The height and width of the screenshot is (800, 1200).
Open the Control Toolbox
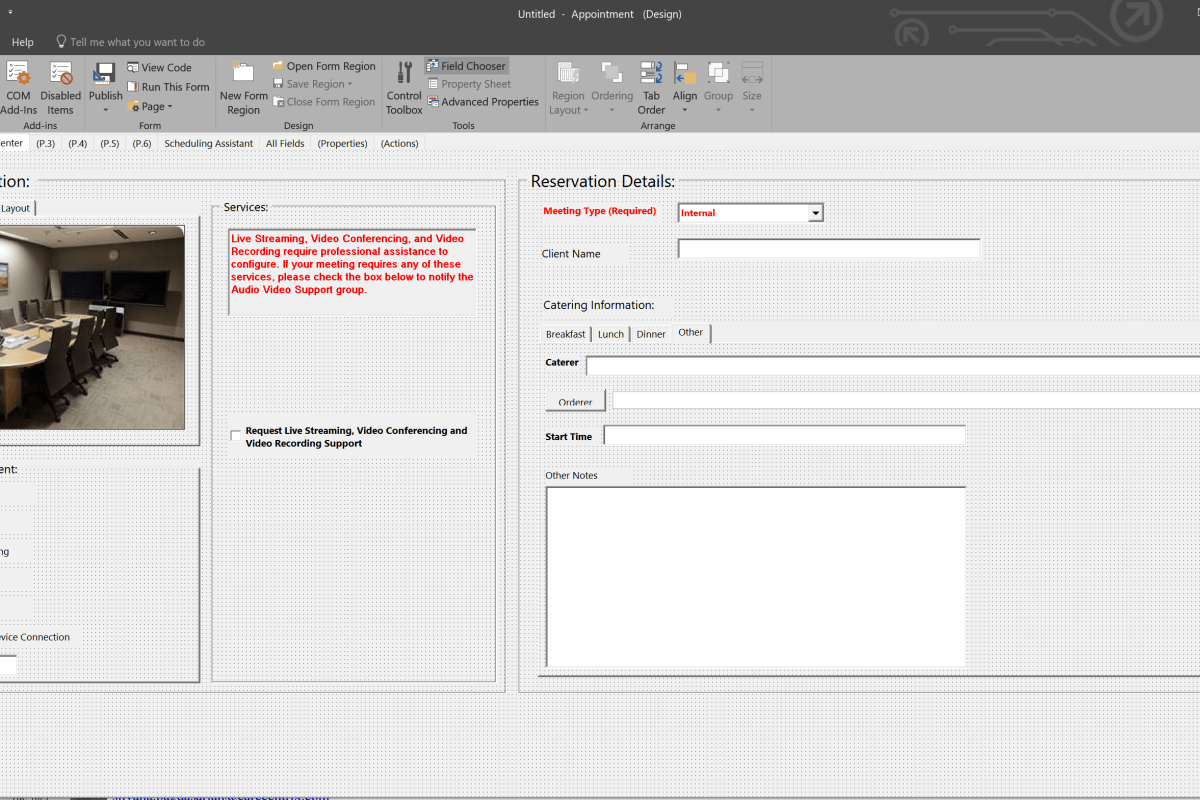(x=404, y=88)
